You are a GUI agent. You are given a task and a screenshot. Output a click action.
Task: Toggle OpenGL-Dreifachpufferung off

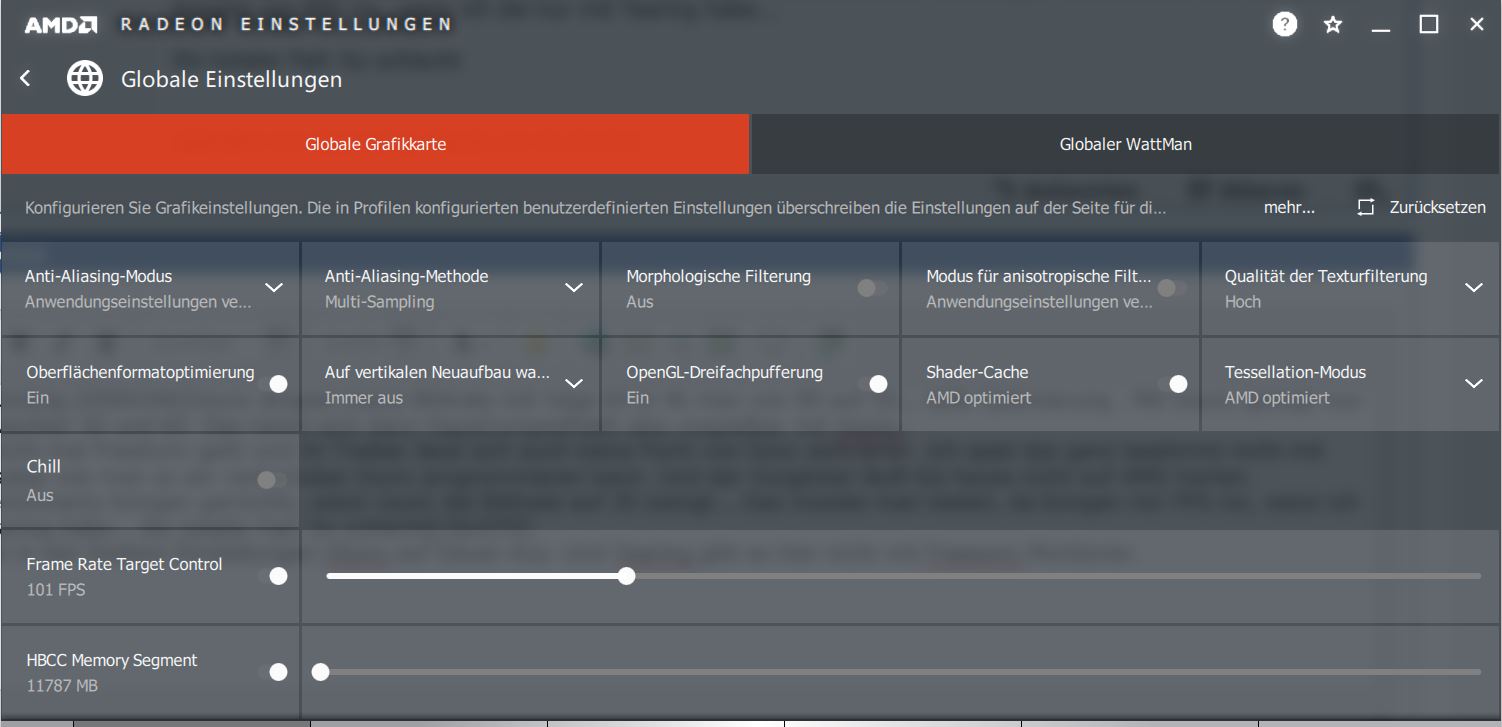872,384
